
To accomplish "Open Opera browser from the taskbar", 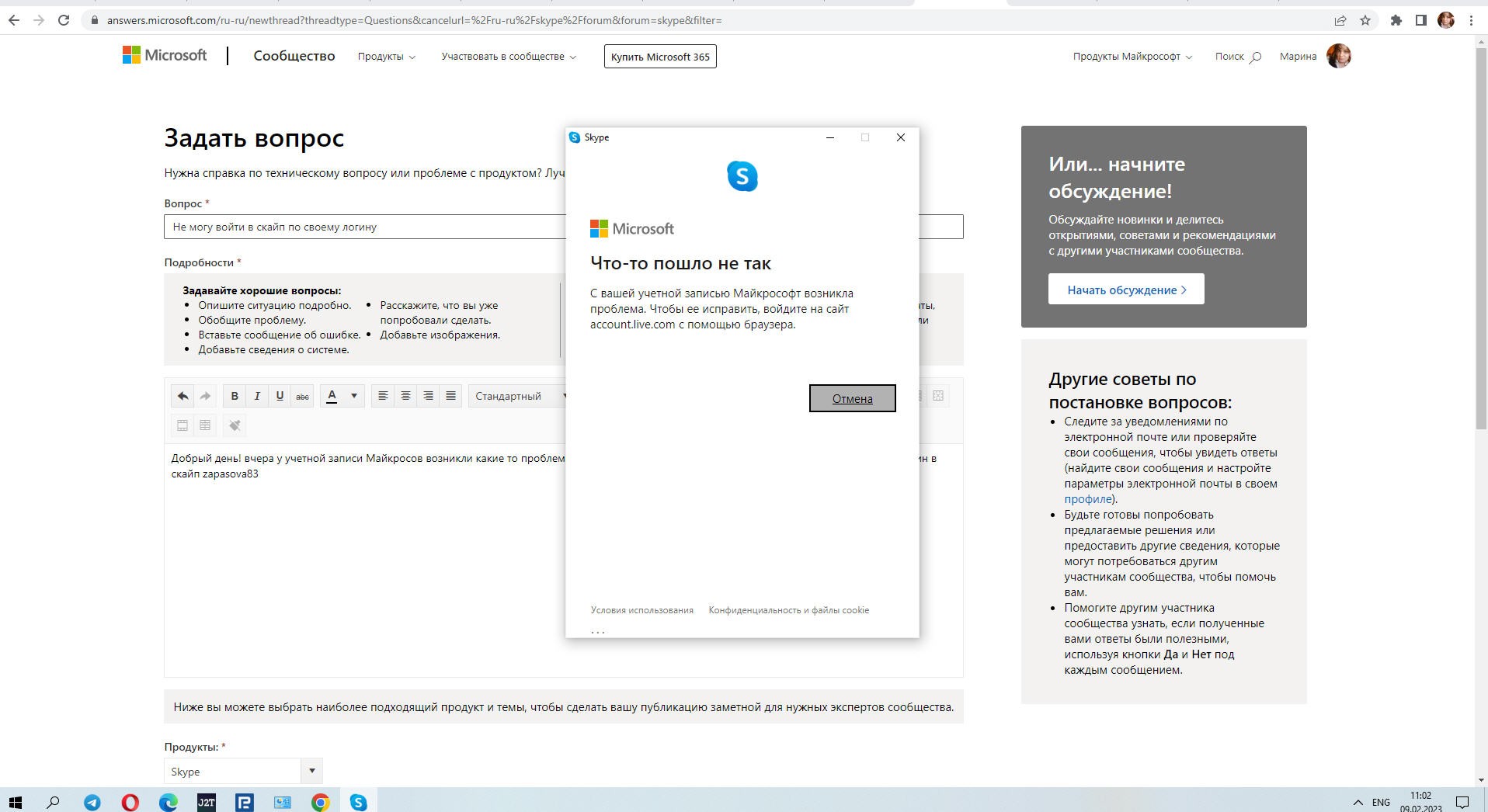I will (x=130, y=802).
